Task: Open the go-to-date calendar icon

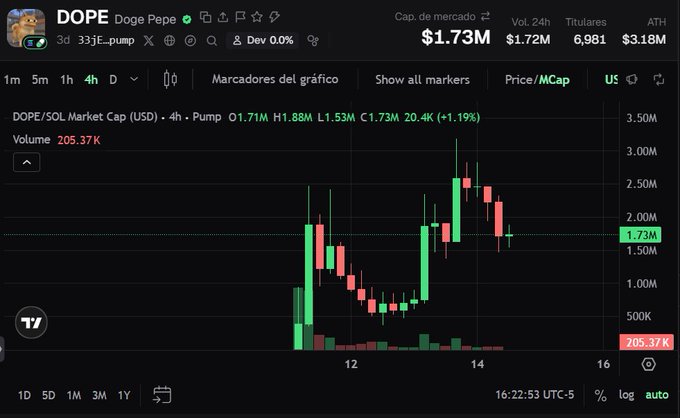Action: (162, 395)
